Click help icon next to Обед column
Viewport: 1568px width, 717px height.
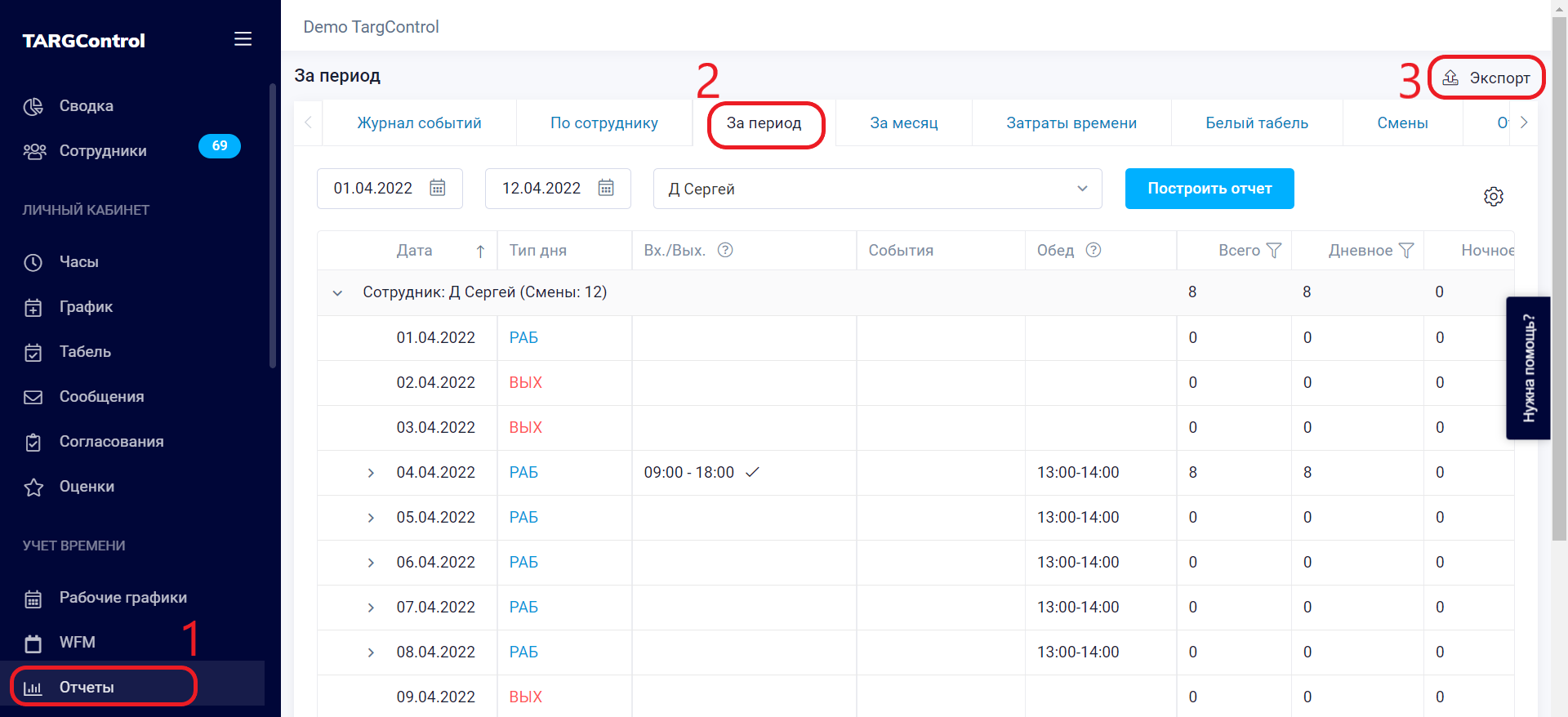[x=1094, y=251]
